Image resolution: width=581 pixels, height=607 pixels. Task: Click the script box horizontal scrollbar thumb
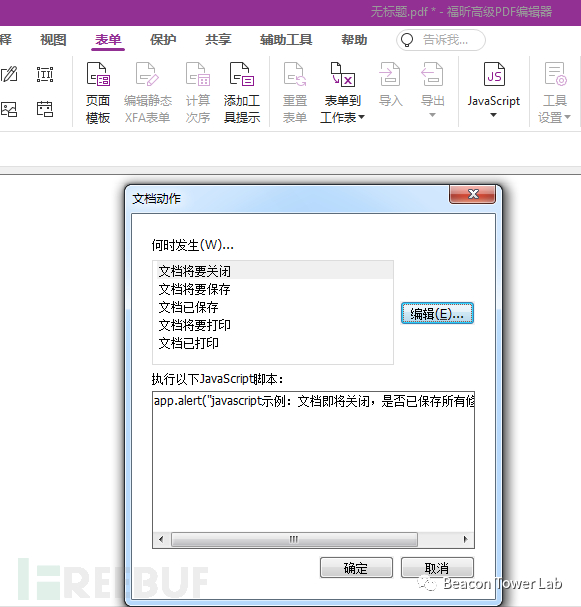coord(294,539)
